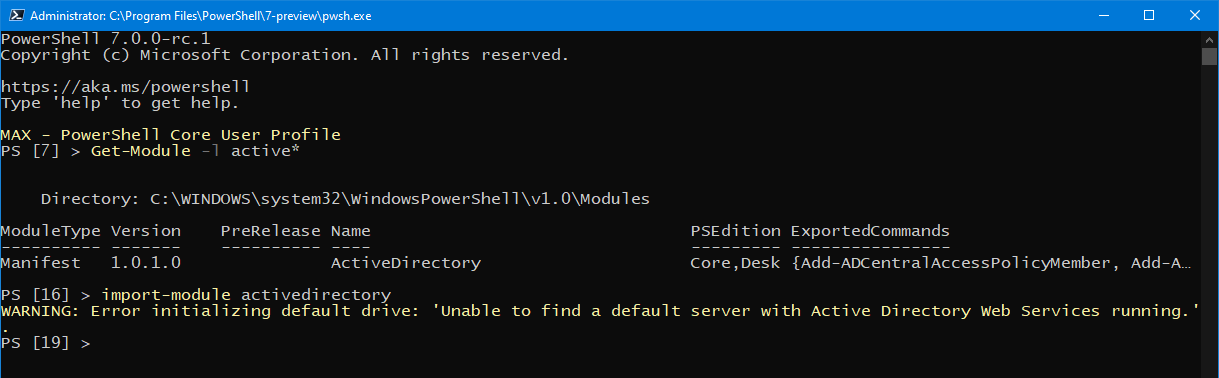Click the version number 1.0.1.0
This screenshot has height=378, width=1219.
coord(145,263)
